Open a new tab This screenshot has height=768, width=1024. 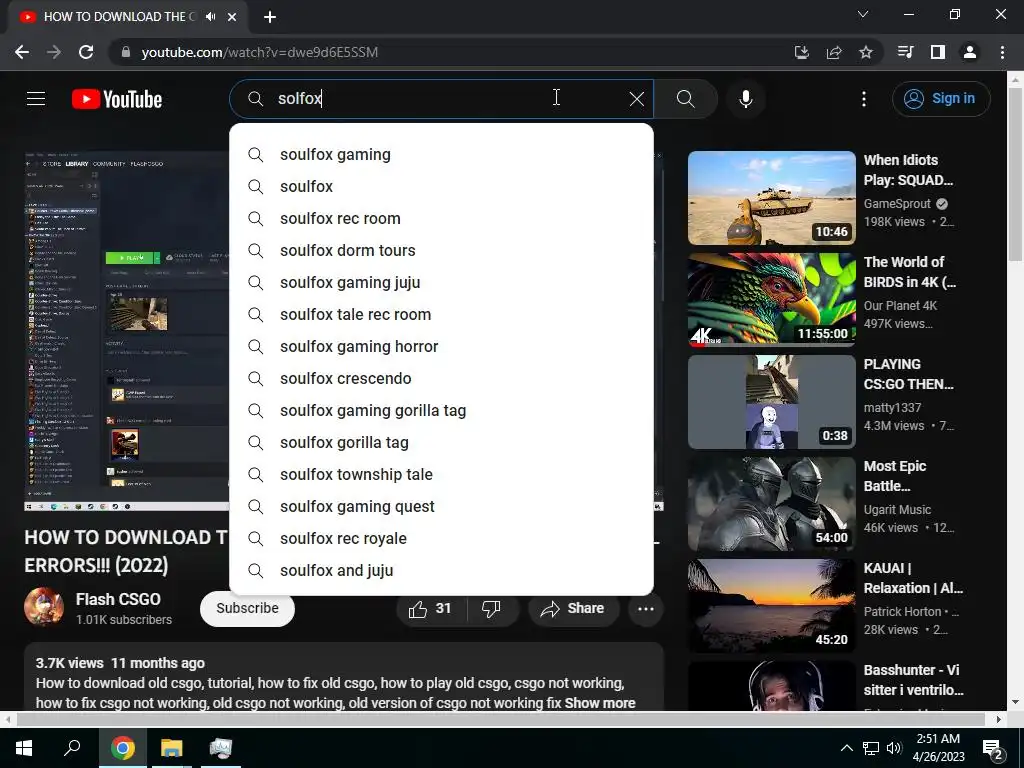pyautogui.click(x=270, y=17)
